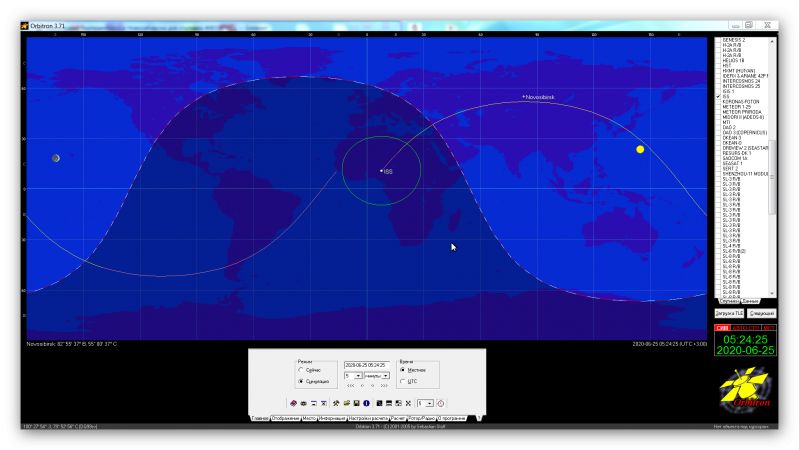Switch to the 'О программе' tab
This screenshot has width=800, height=450.
pyautogui.click(x=452, y=418)
